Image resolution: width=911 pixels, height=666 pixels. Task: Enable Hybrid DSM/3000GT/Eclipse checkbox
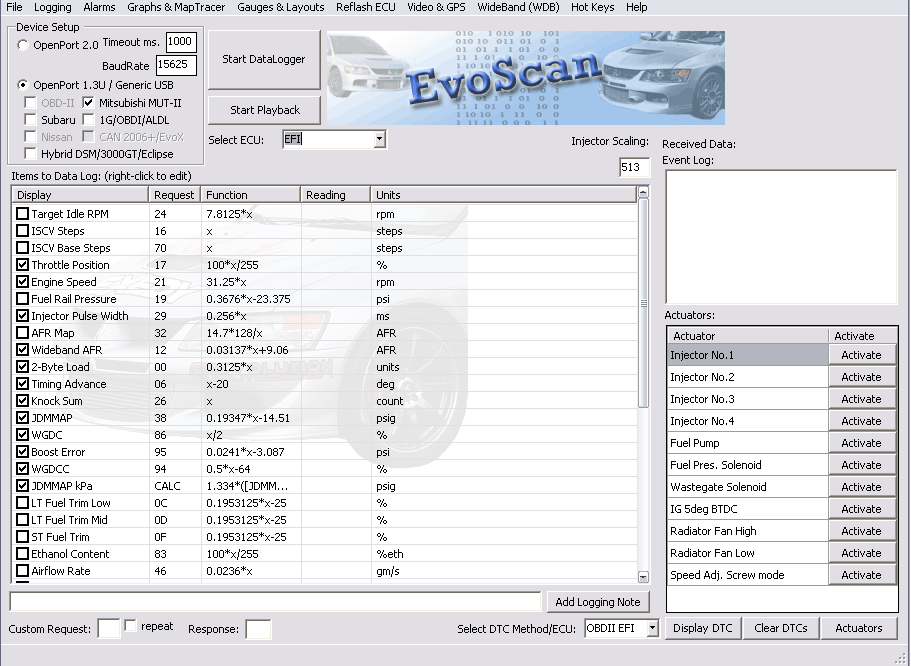point(30,154)
